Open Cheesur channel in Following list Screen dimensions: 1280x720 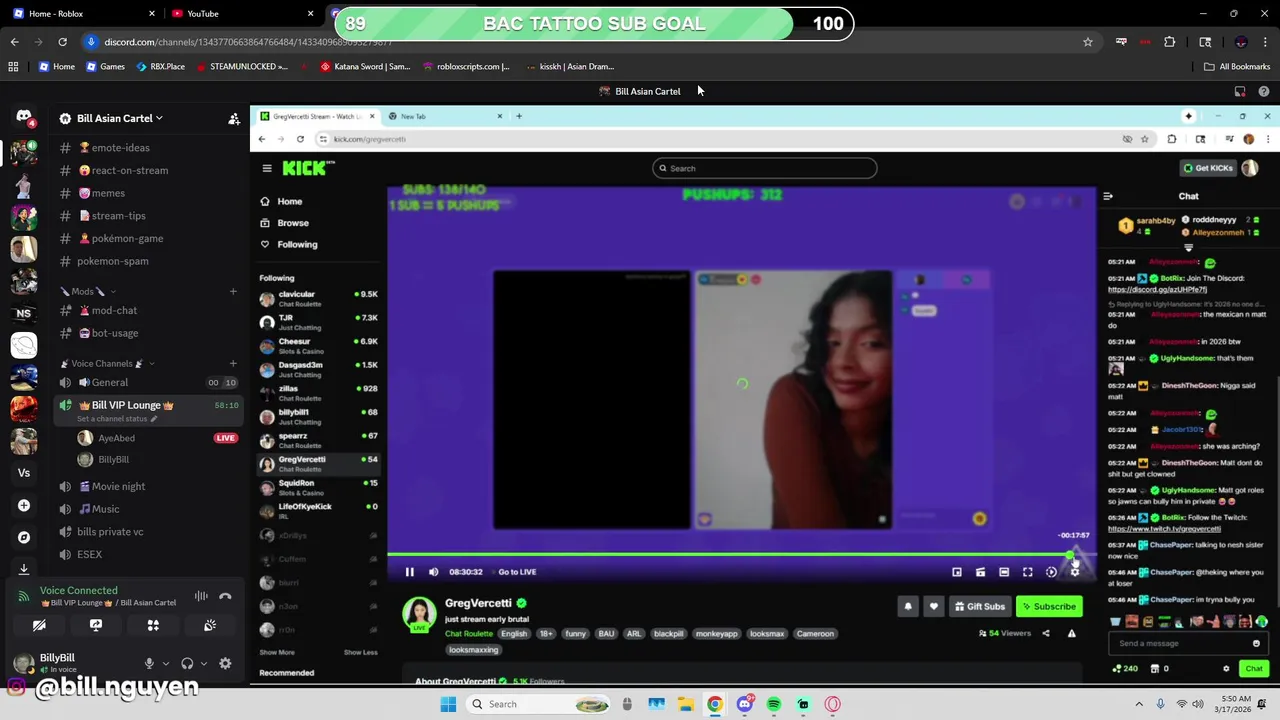click(318, 346)
